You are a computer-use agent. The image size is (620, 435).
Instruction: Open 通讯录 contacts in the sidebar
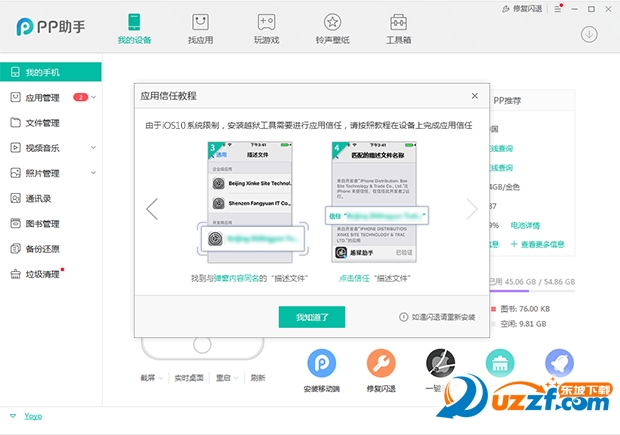[40, 198]
